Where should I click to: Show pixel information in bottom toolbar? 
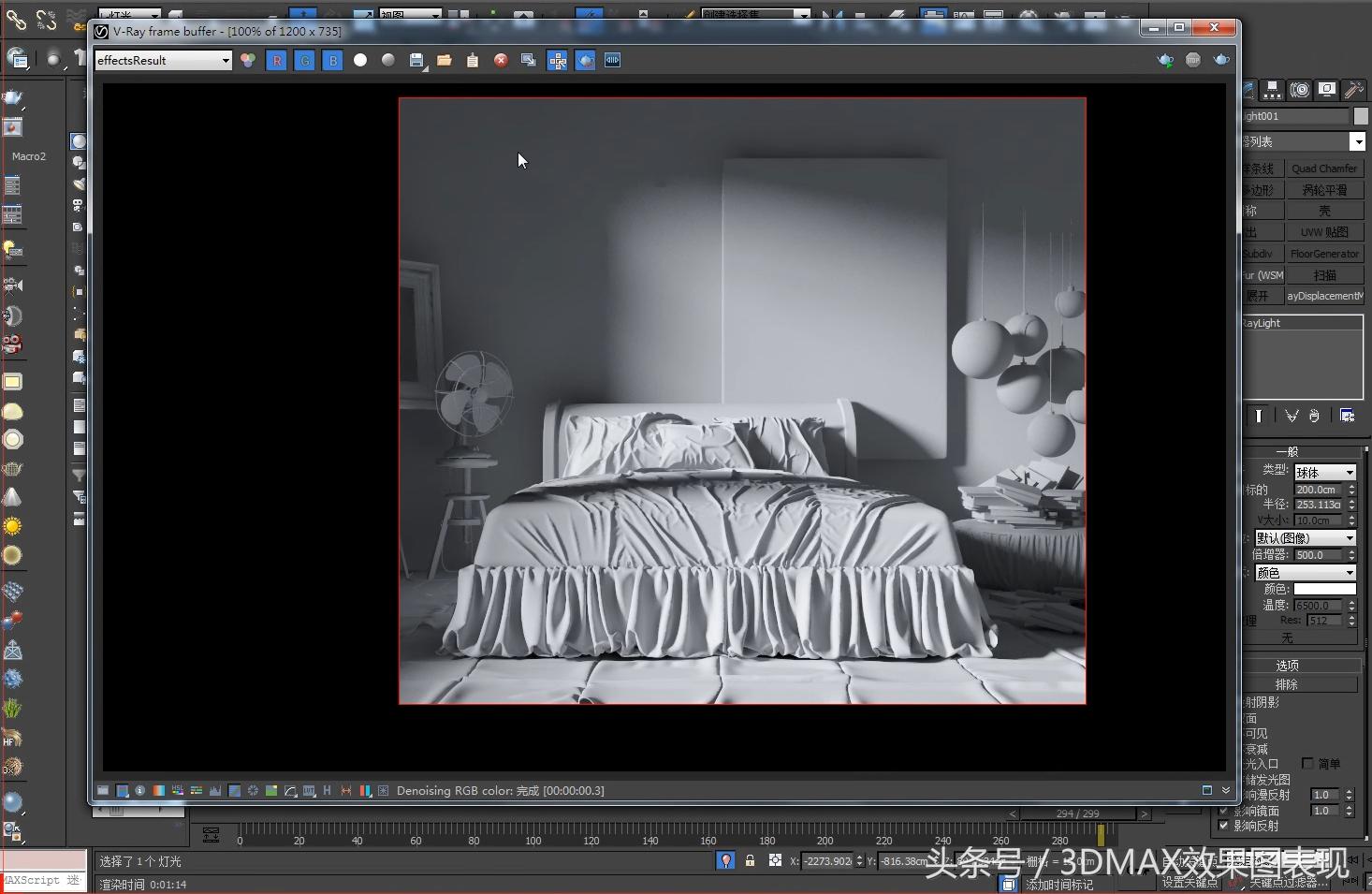point(139,791)
